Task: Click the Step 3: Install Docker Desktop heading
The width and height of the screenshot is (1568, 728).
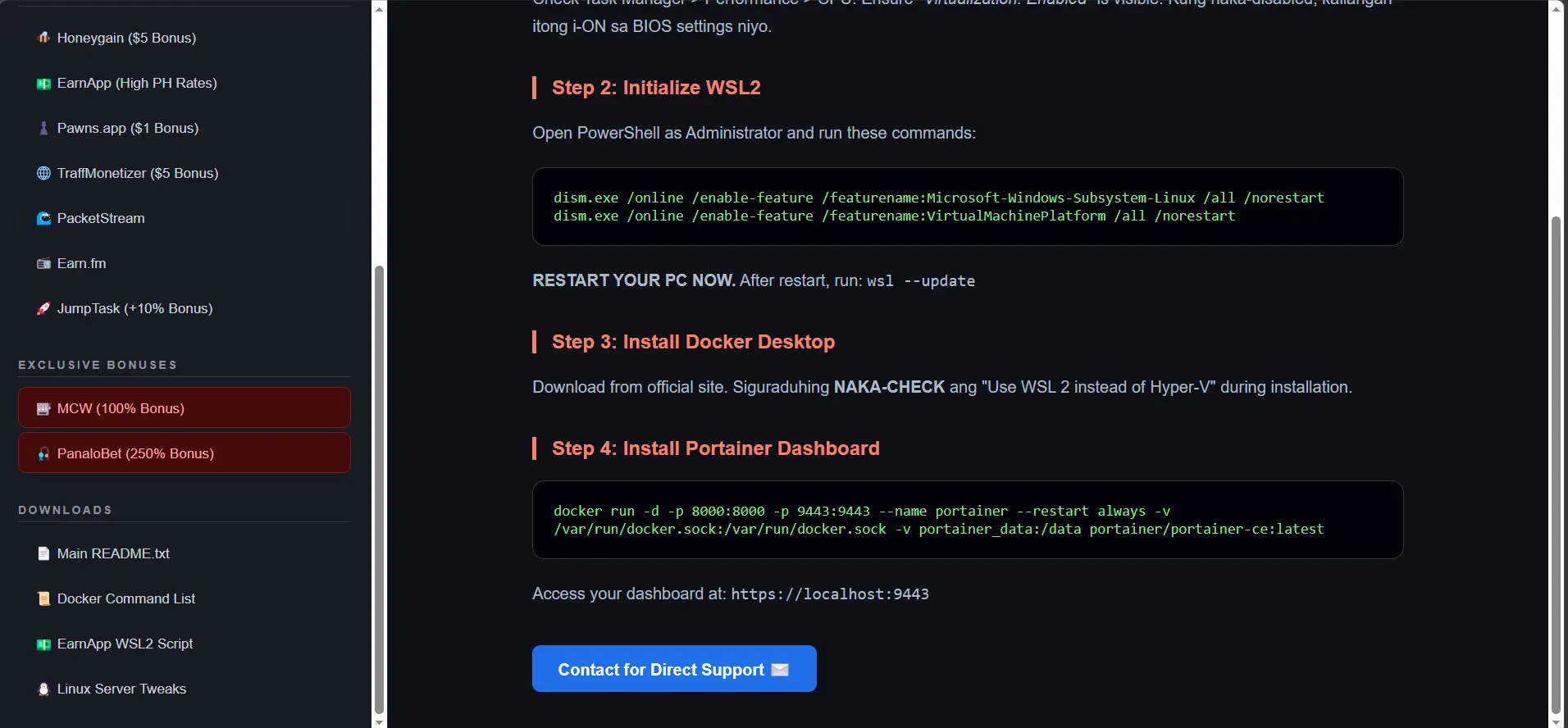Action: tap(693, 342)
